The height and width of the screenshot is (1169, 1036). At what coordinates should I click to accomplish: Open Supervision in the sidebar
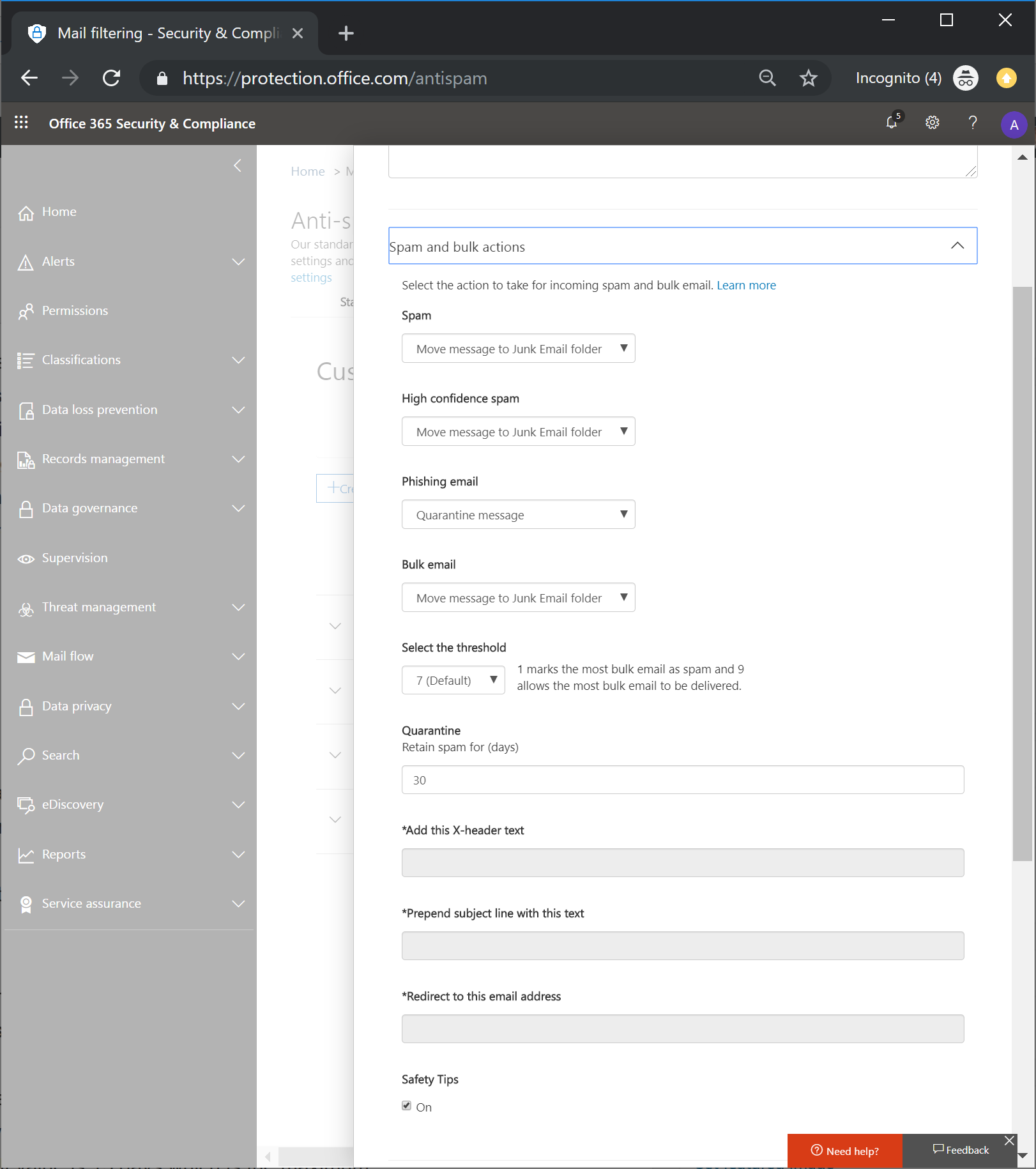pos(75,558)
